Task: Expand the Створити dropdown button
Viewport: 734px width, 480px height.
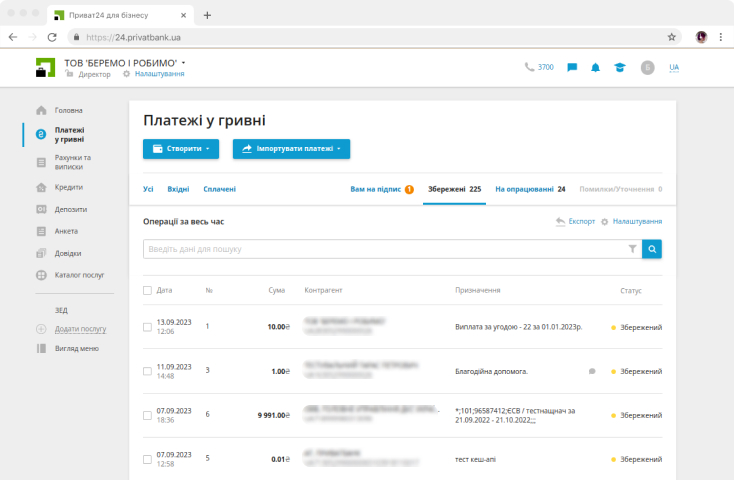Action: [180, 149]
